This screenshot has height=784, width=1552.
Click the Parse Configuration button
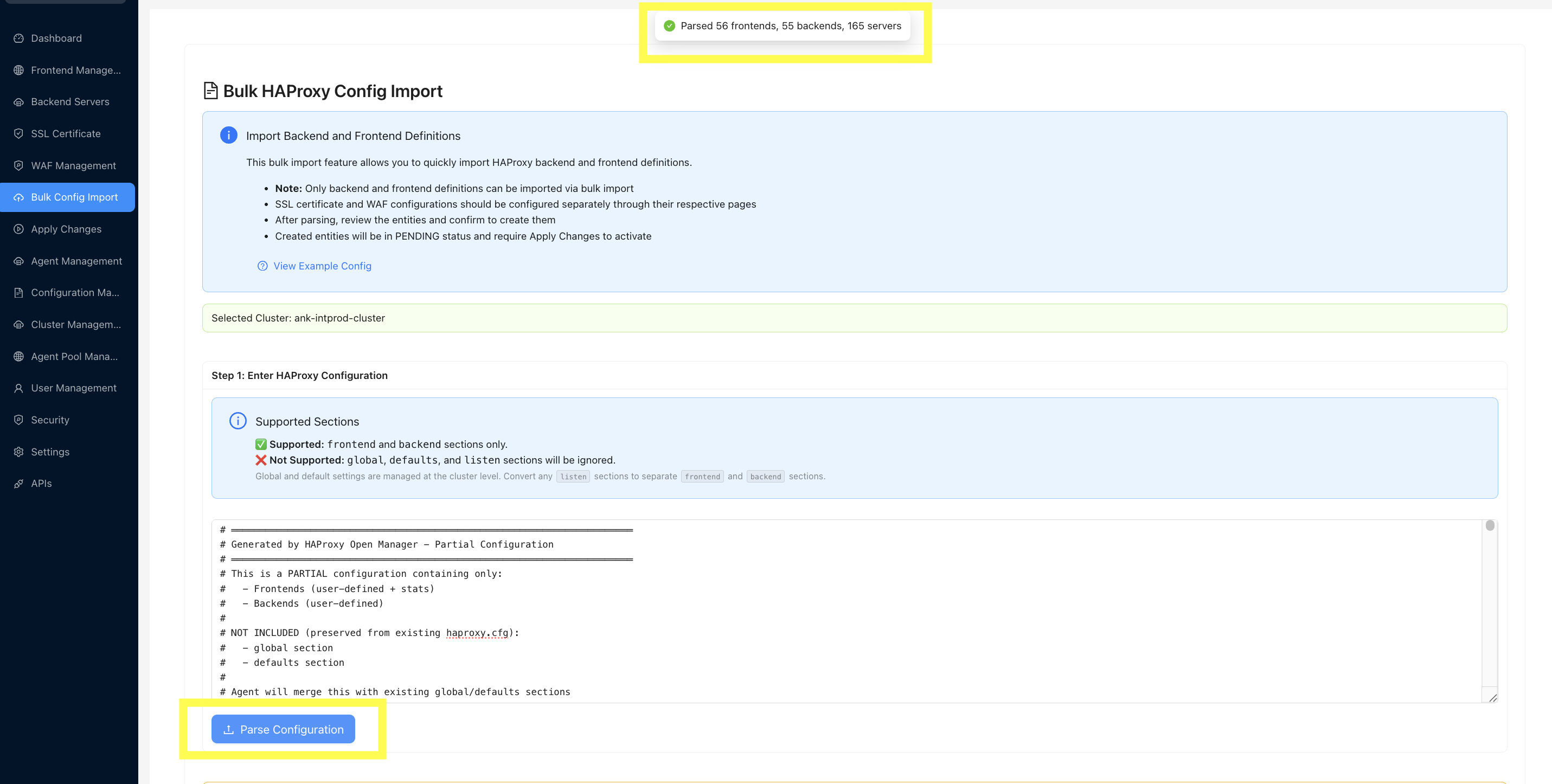283,729
